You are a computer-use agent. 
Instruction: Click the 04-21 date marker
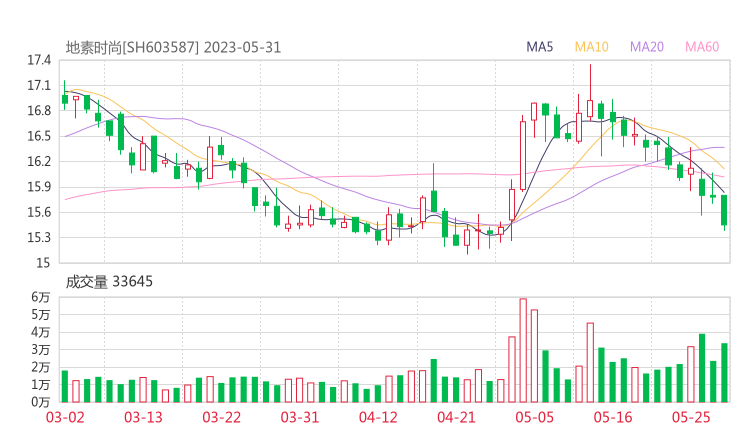pos(456,417)
